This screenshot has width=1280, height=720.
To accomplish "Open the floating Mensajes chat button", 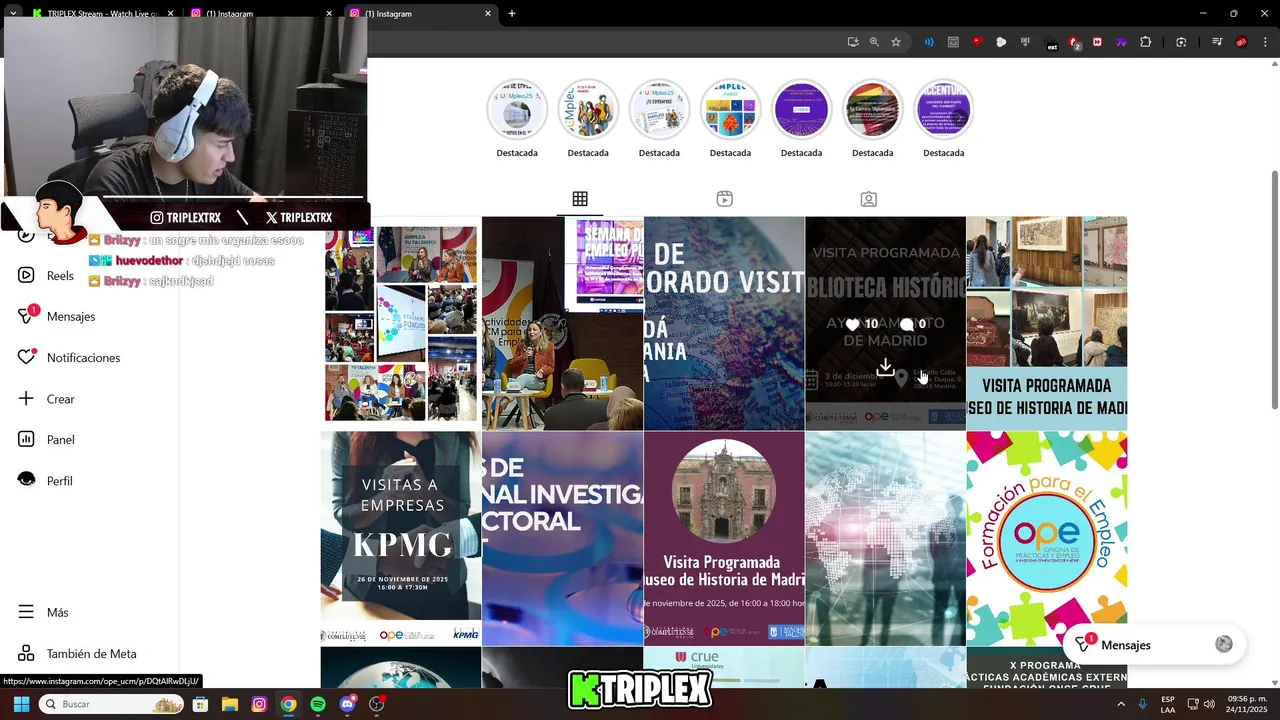I will point(1153,645).
